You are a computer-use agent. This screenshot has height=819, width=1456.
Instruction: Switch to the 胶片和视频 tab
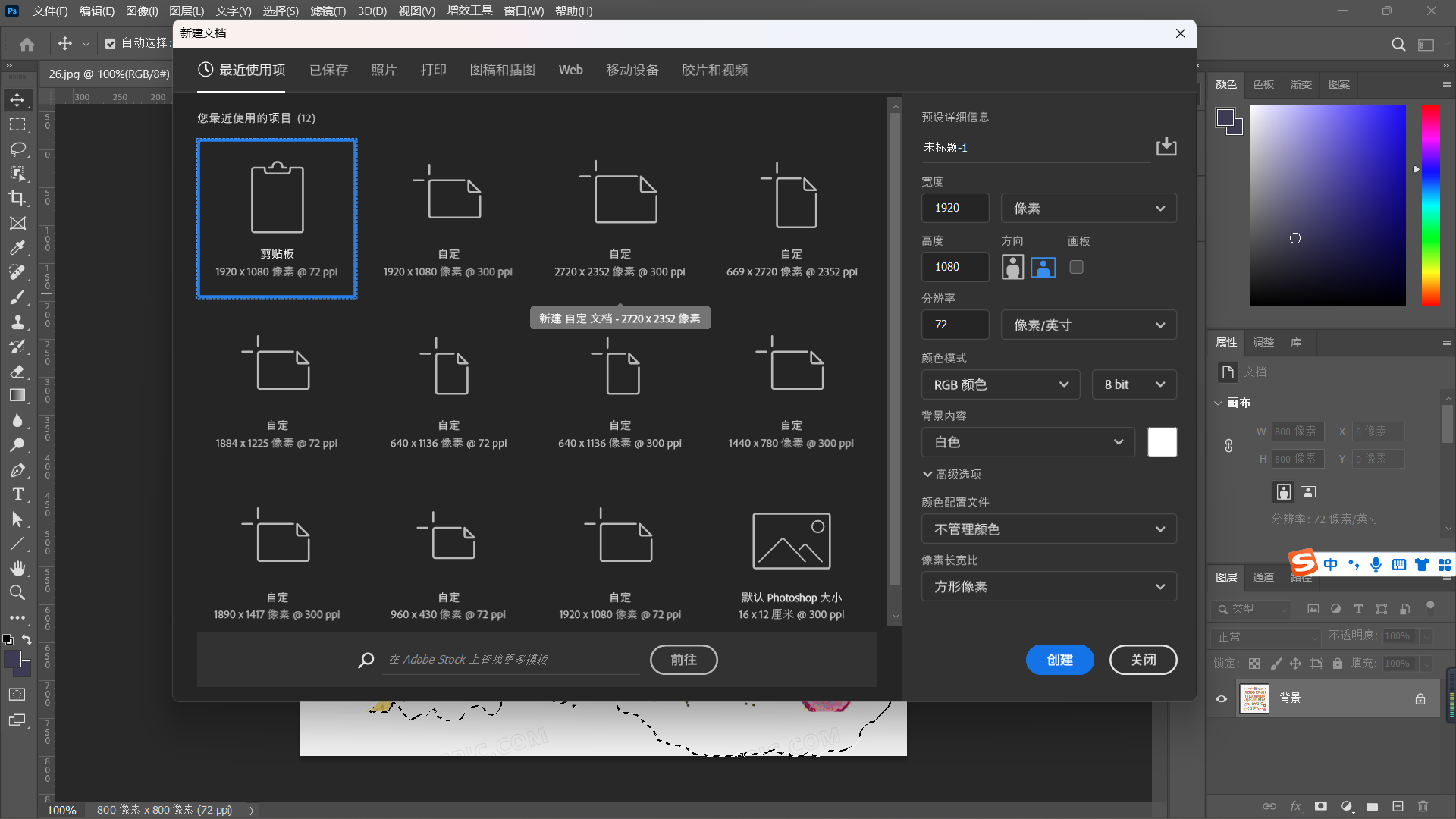pyautogui.click(x=714, y=70)
